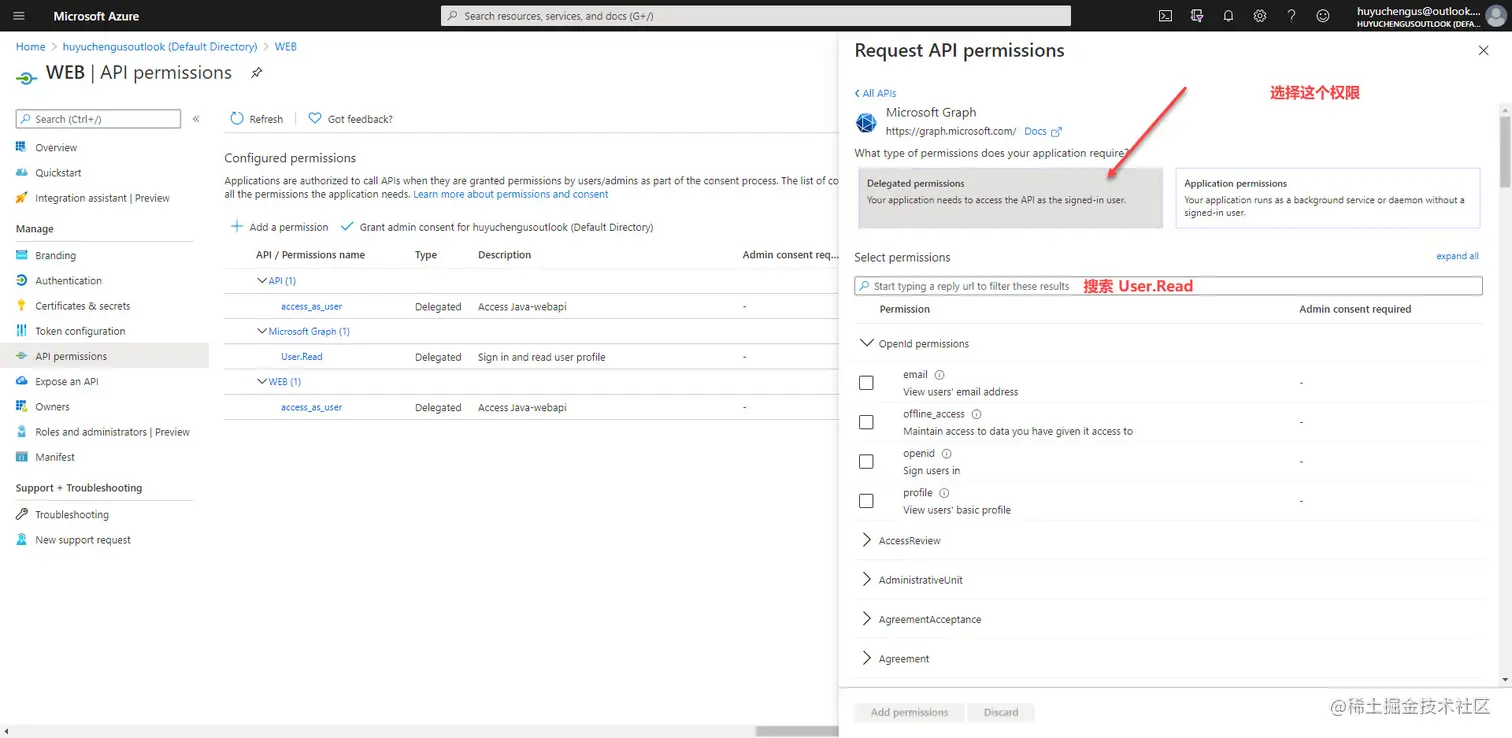This screenshot has height=738, width=1512.
Task: Pin the WEB API permissions blade
Action: 256,73
